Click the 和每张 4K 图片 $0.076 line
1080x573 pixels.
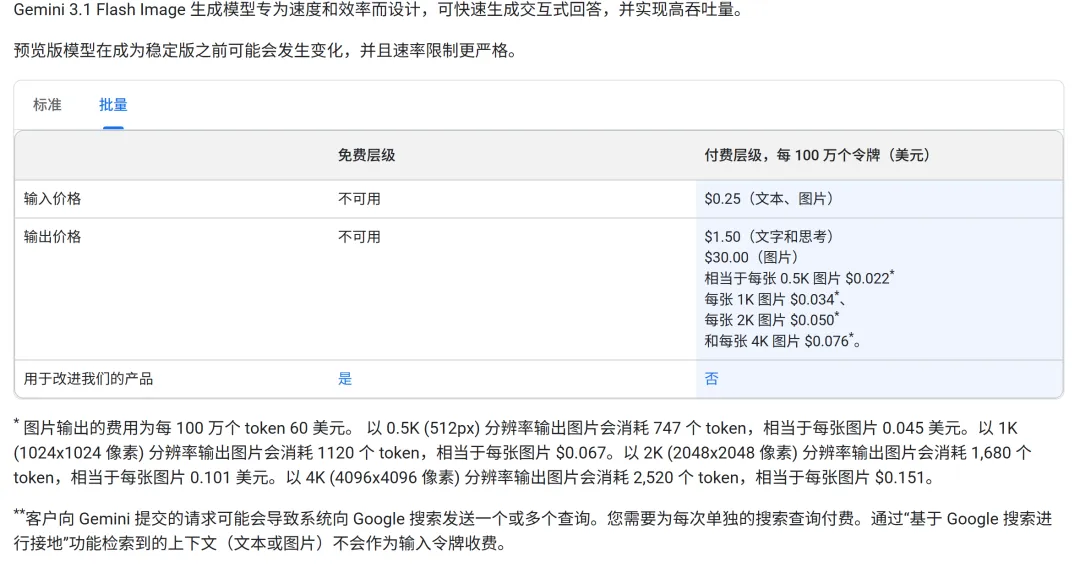pos(783,341)
